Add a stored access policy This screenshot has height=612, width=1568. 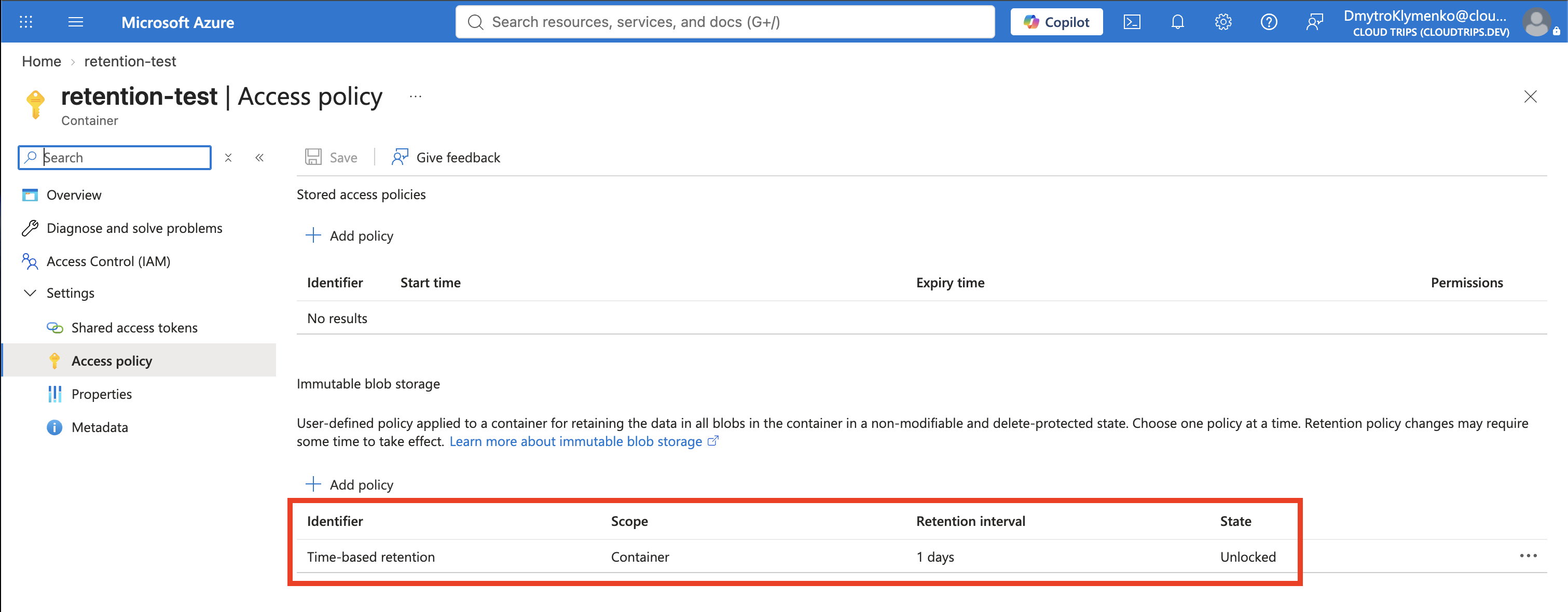click(x=349, y=236)
